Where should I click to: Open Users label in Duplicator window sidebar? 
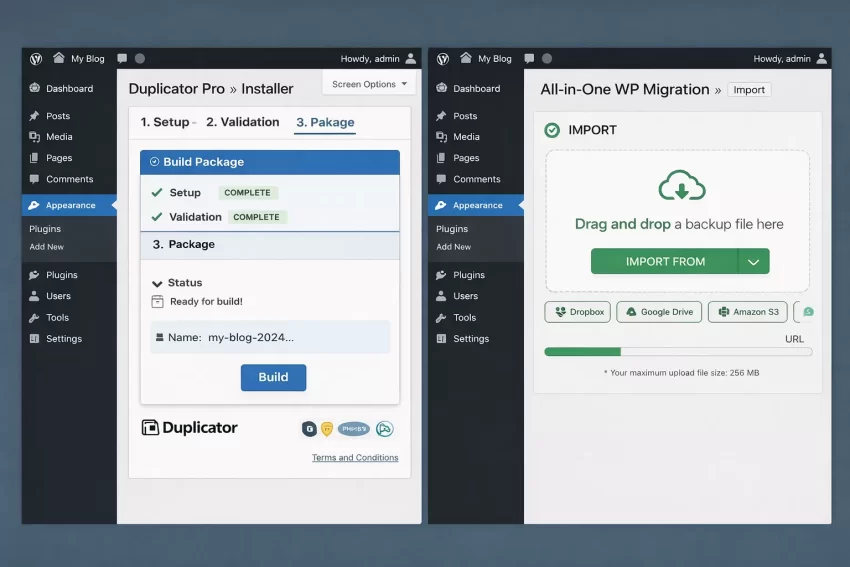point(58,296)
